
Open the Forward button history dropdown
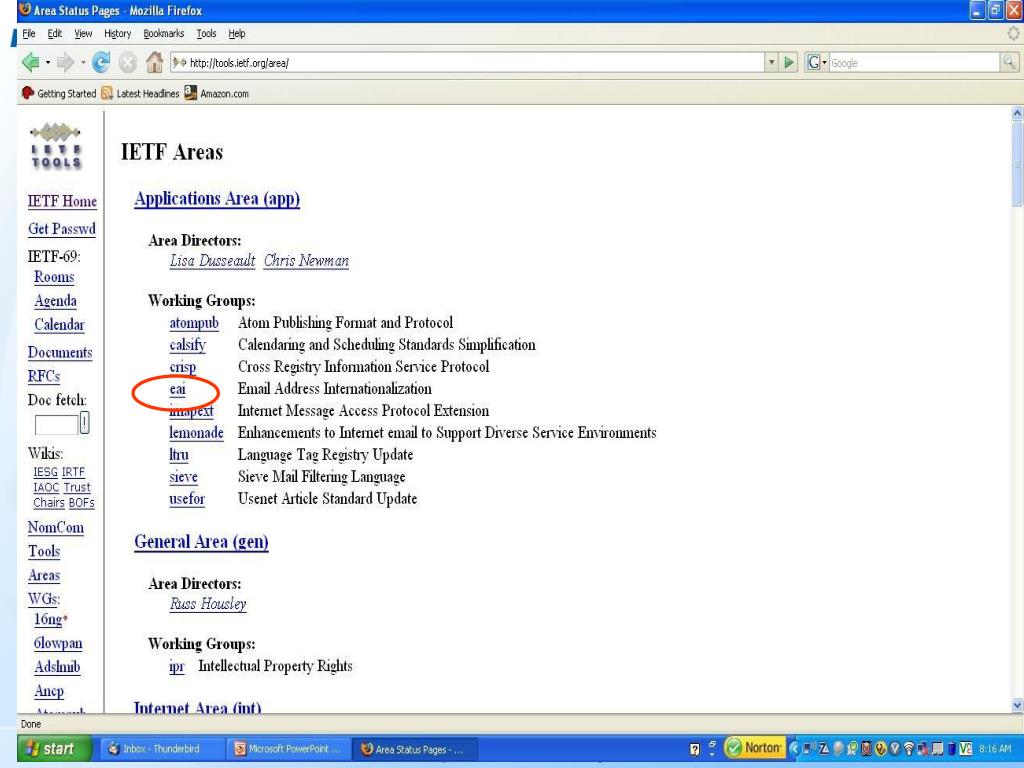[83, 63]
